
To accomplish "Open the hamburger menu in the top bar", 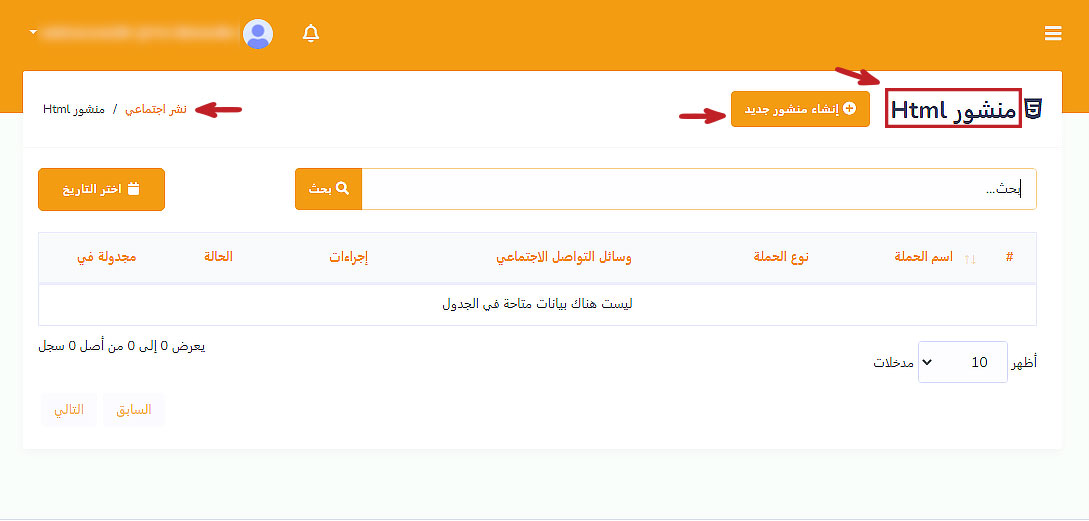I will (1053, 34).
